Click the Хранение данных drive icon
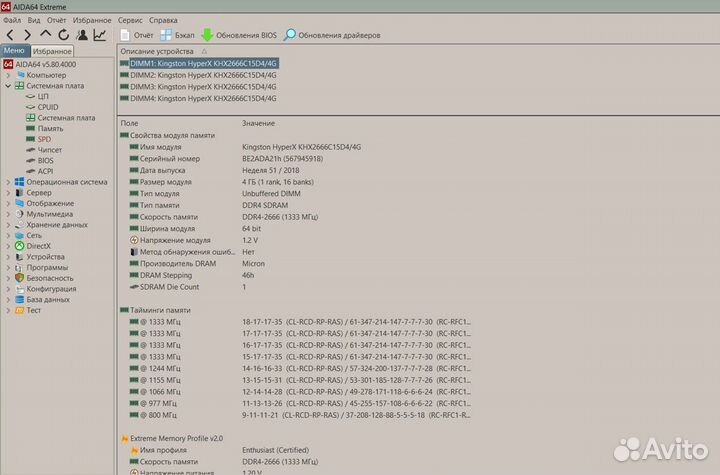720x475 pixels. (x=20, y=225)
